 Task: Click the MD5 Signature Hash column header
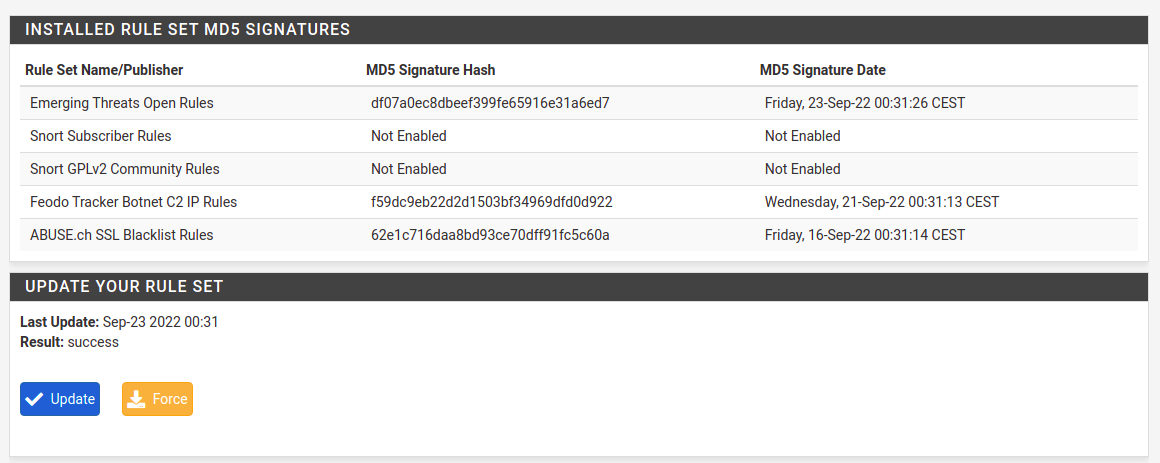tap(431, 70)
